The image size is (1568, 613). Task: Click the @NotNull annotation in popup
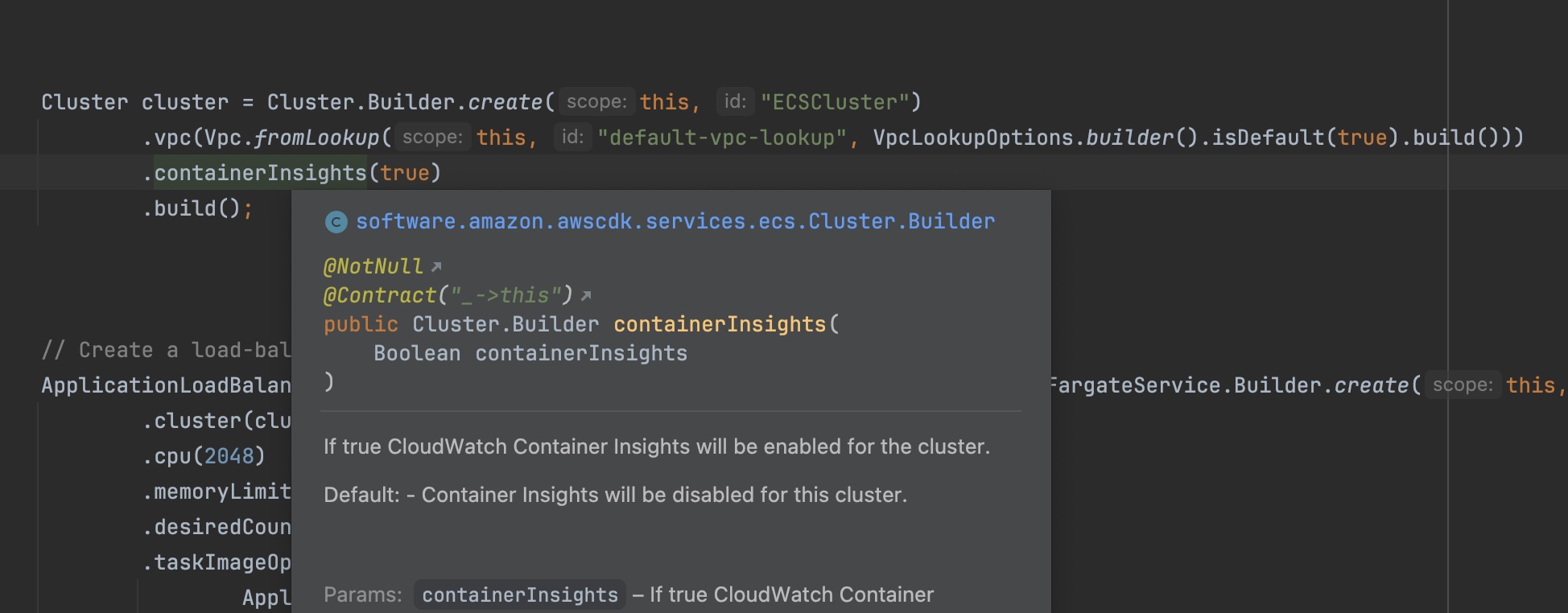tap(373, 266)
